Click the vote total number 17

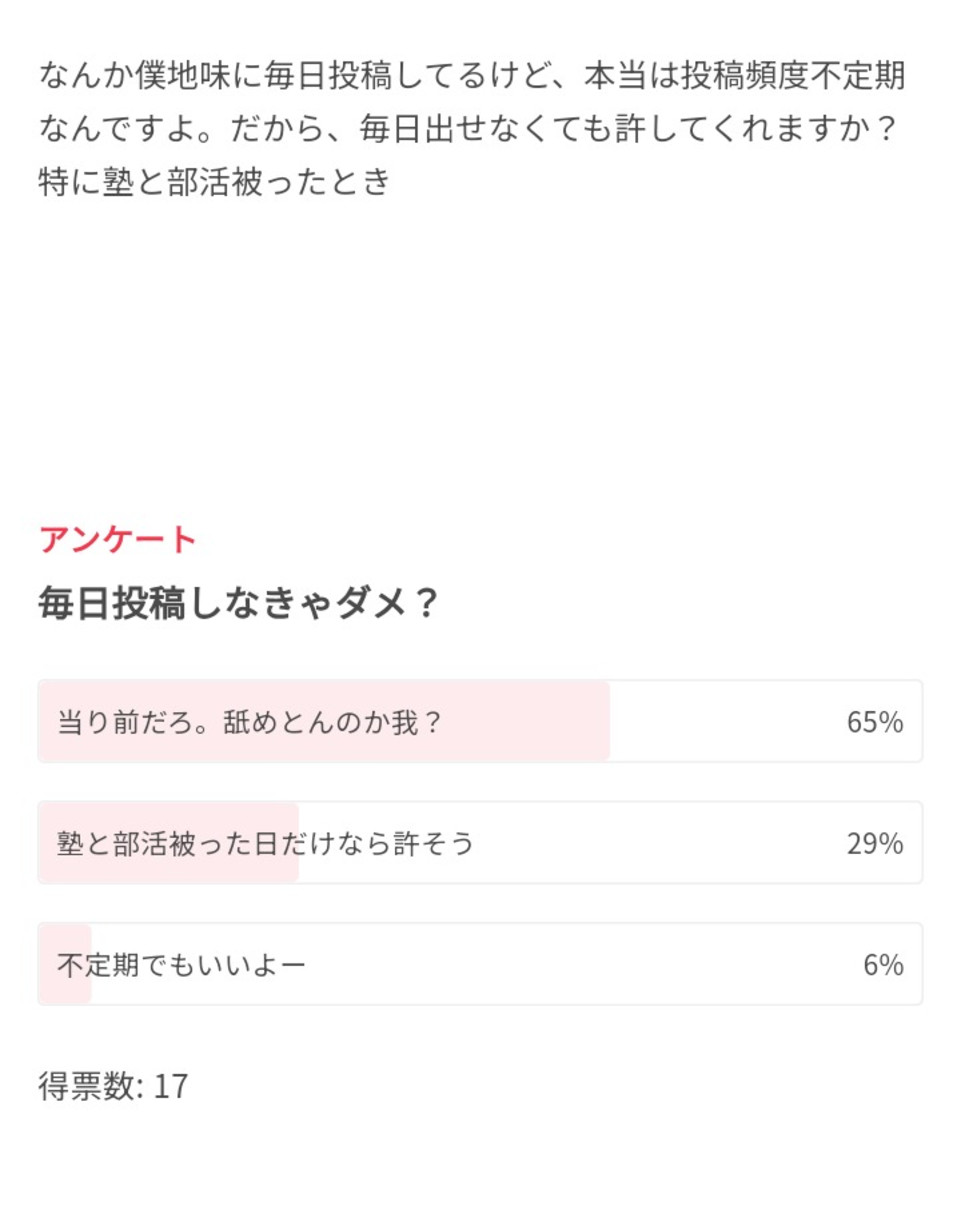[x=170, y=1086]
